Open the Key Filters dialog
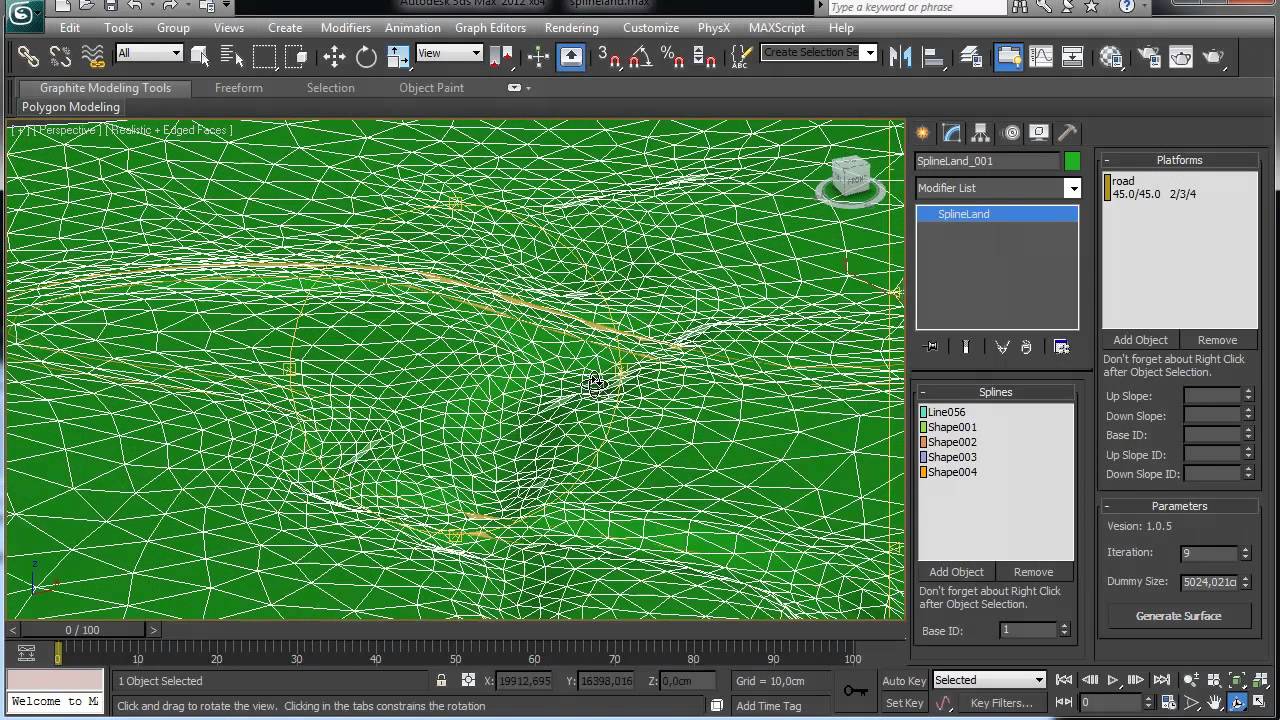Viewport: 1280px width, 720px height. [1001, 703]
